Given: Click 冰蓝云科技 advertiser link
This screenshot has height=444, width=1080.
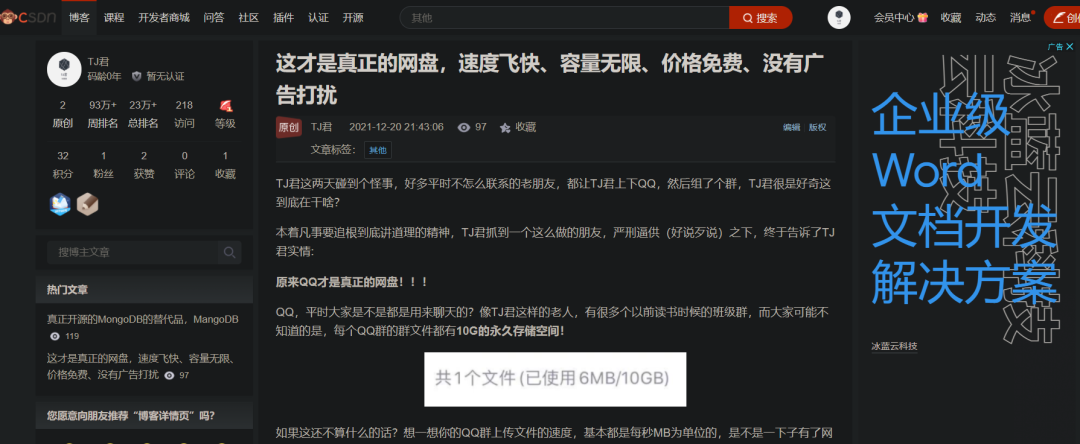Looking at the screenshot, I should [894, 347].
